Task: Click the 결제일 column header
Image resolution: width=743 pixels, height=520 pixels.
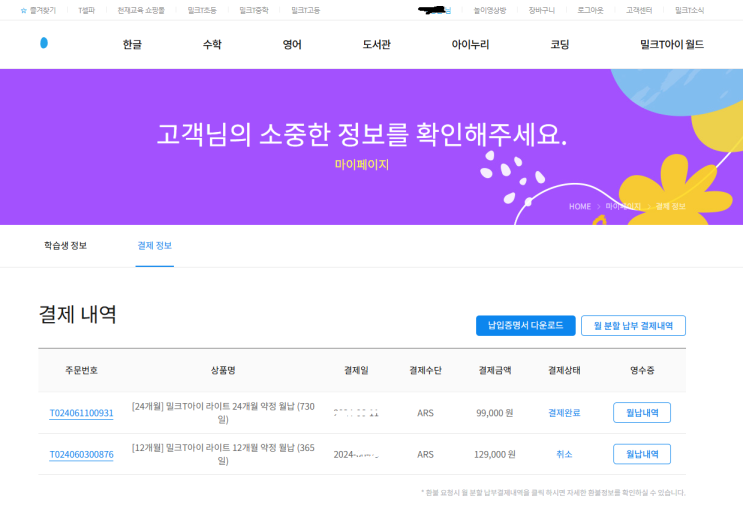Action: pos(356,370)
